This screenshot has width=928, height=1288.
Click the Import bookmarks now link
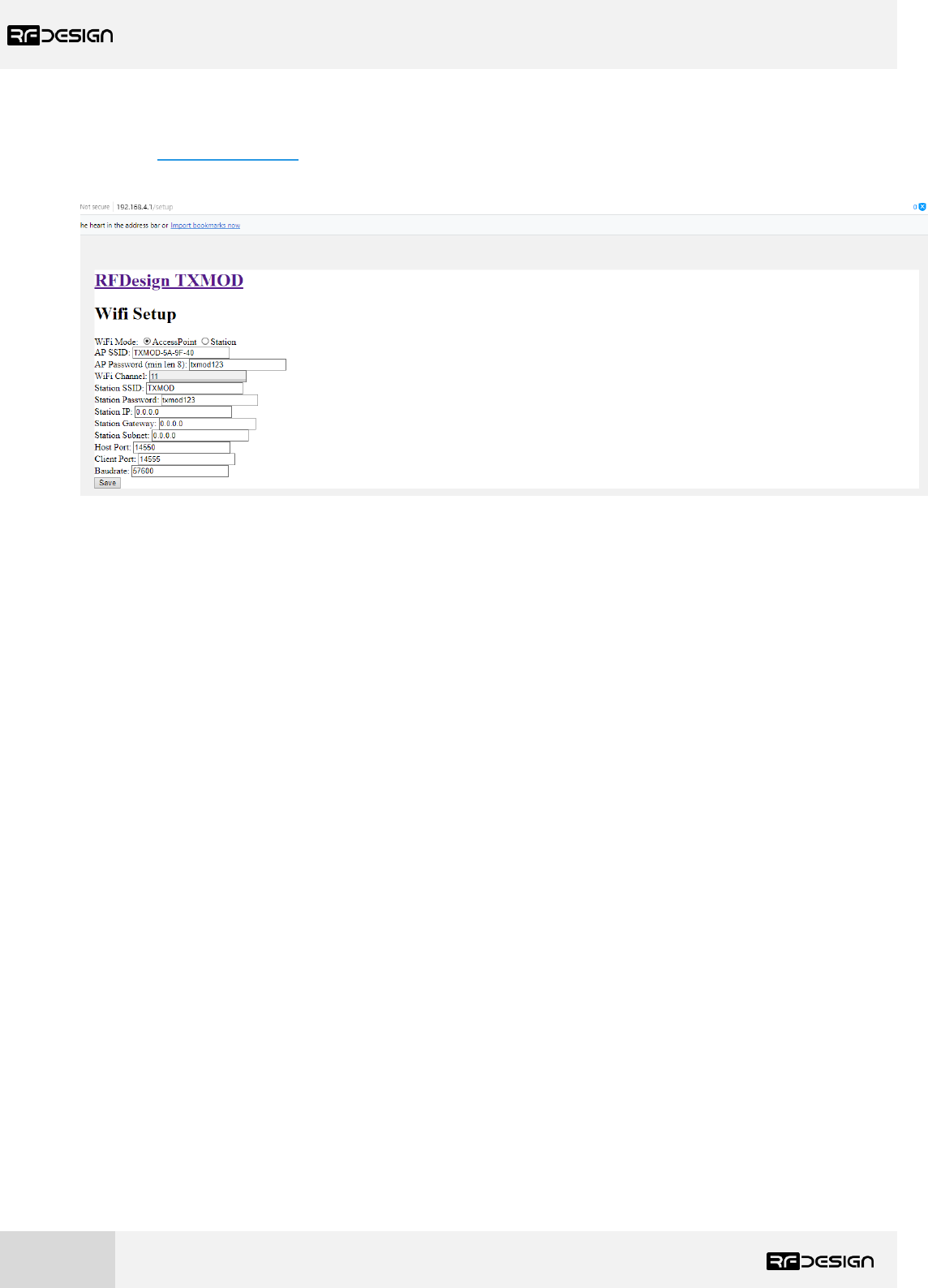205,226
